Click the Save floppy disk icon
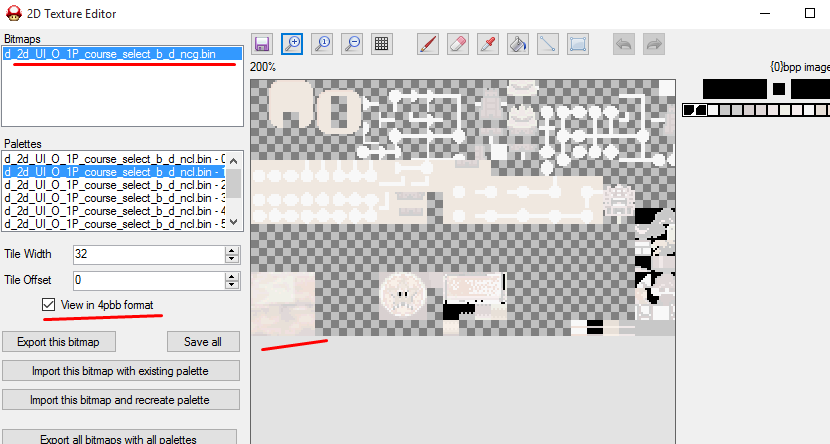Screen dimensions: 830x444 point(262,44)
